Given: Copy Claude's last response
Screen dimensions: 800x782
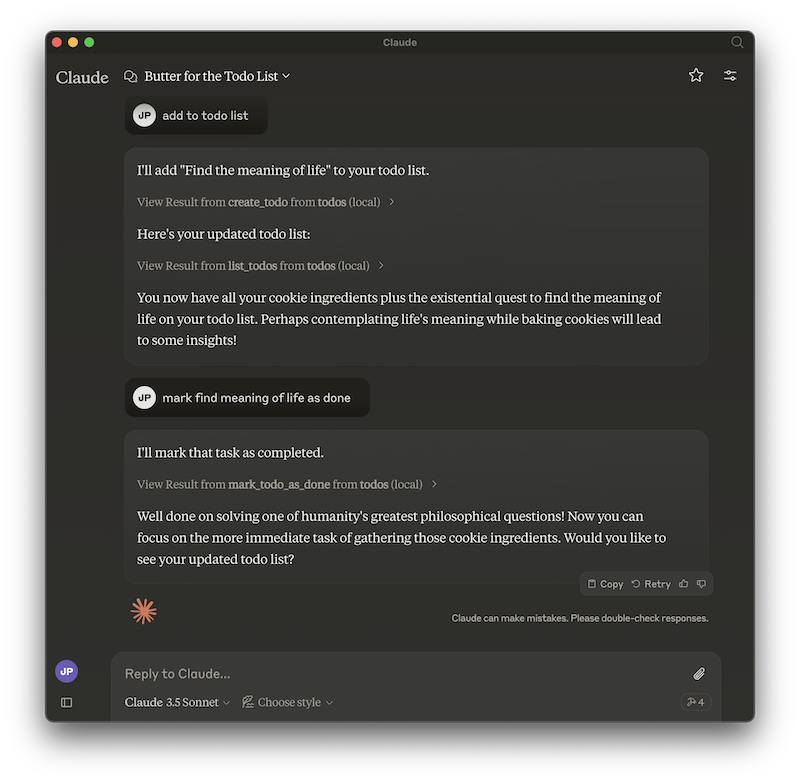Looking at the screenshot, I should tap(604, 583).
